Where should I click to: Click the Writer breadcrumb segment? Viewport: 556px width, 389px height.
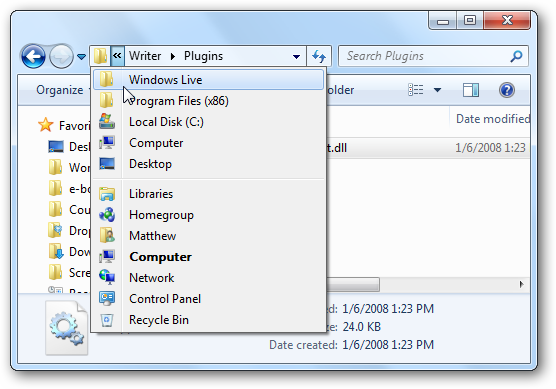145,56
